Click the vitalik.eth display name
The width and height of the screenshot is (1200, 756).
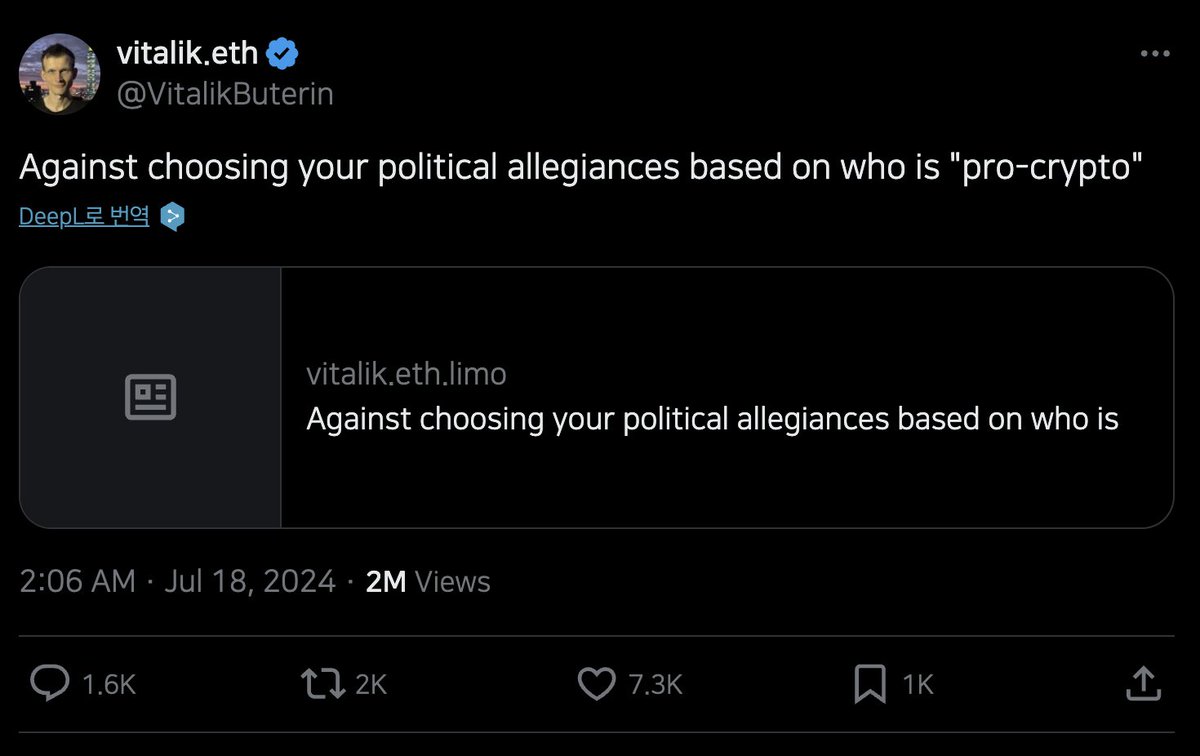tap(187, 52)
